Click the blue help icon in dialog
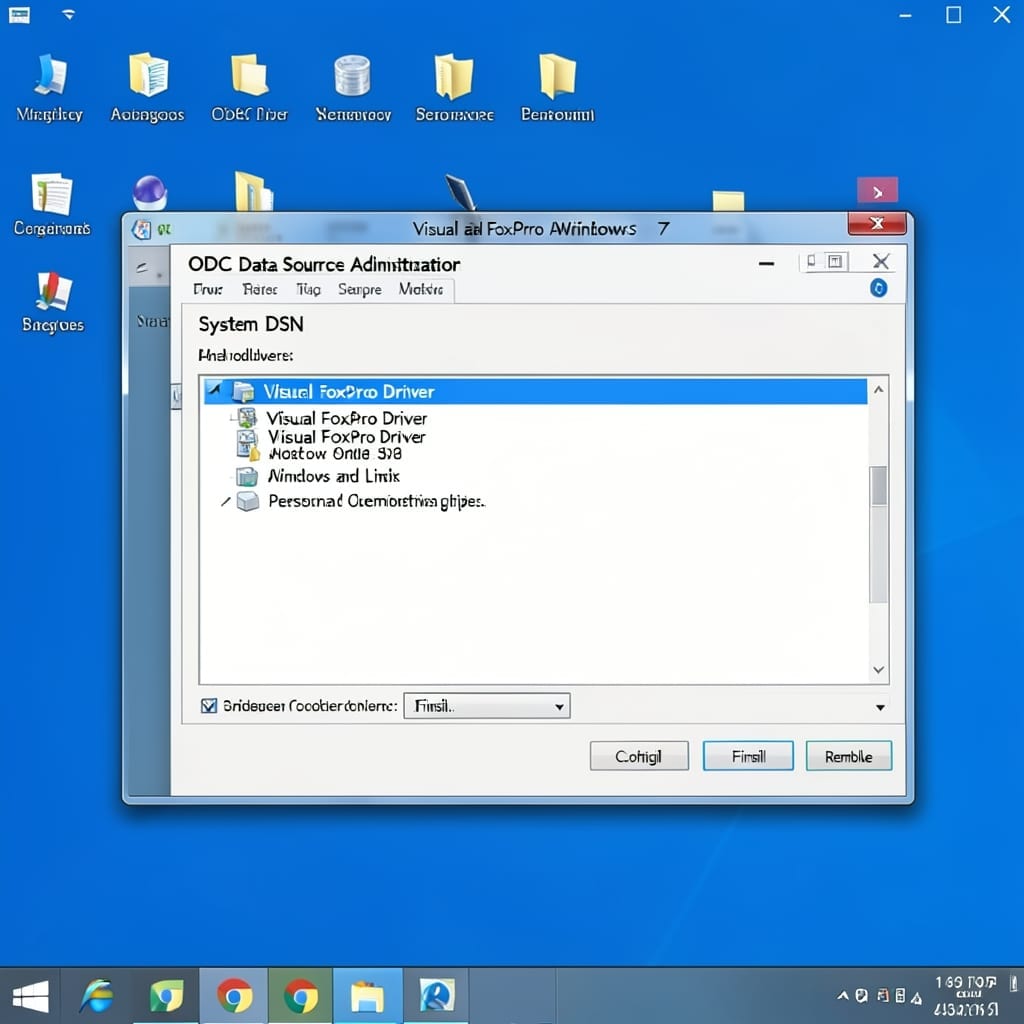Image resolution: width=1024 pixels, height=1024 pixels. [x=878, y=288]
